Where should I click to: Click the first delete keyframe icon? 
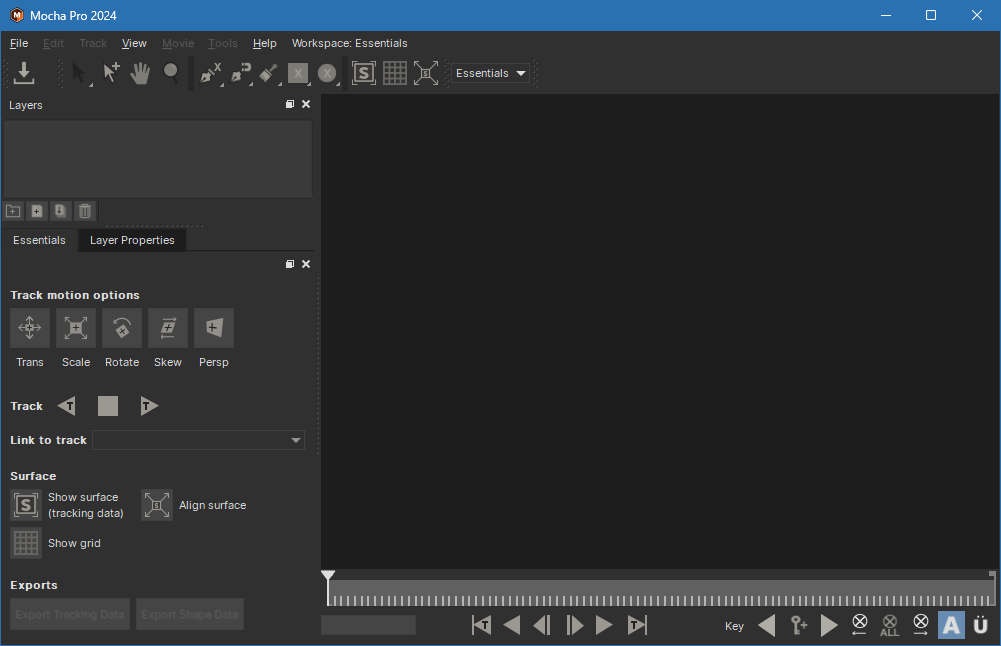tap(860, 625)
